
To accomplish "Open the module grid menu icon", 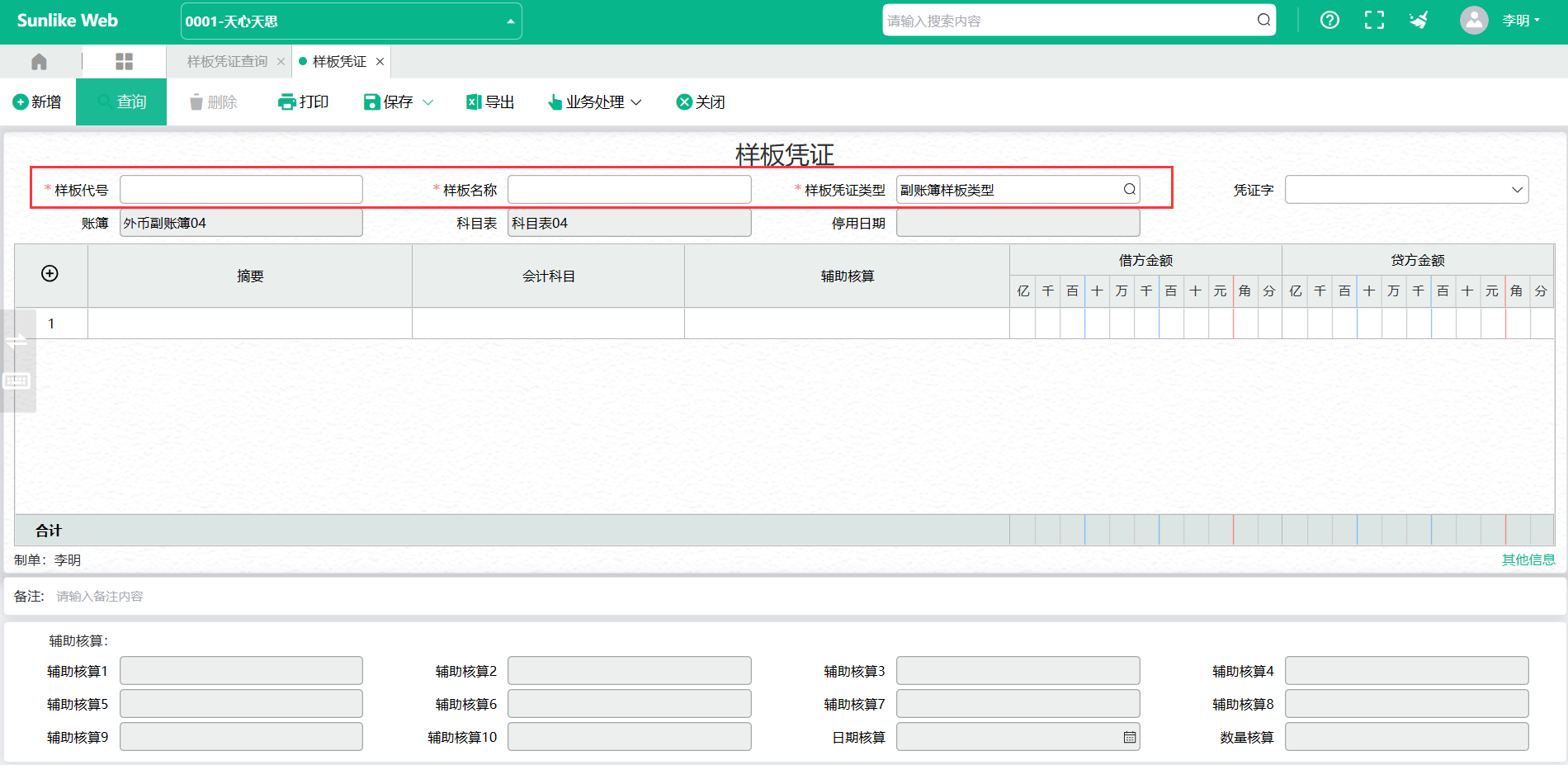I will (124, 62).
